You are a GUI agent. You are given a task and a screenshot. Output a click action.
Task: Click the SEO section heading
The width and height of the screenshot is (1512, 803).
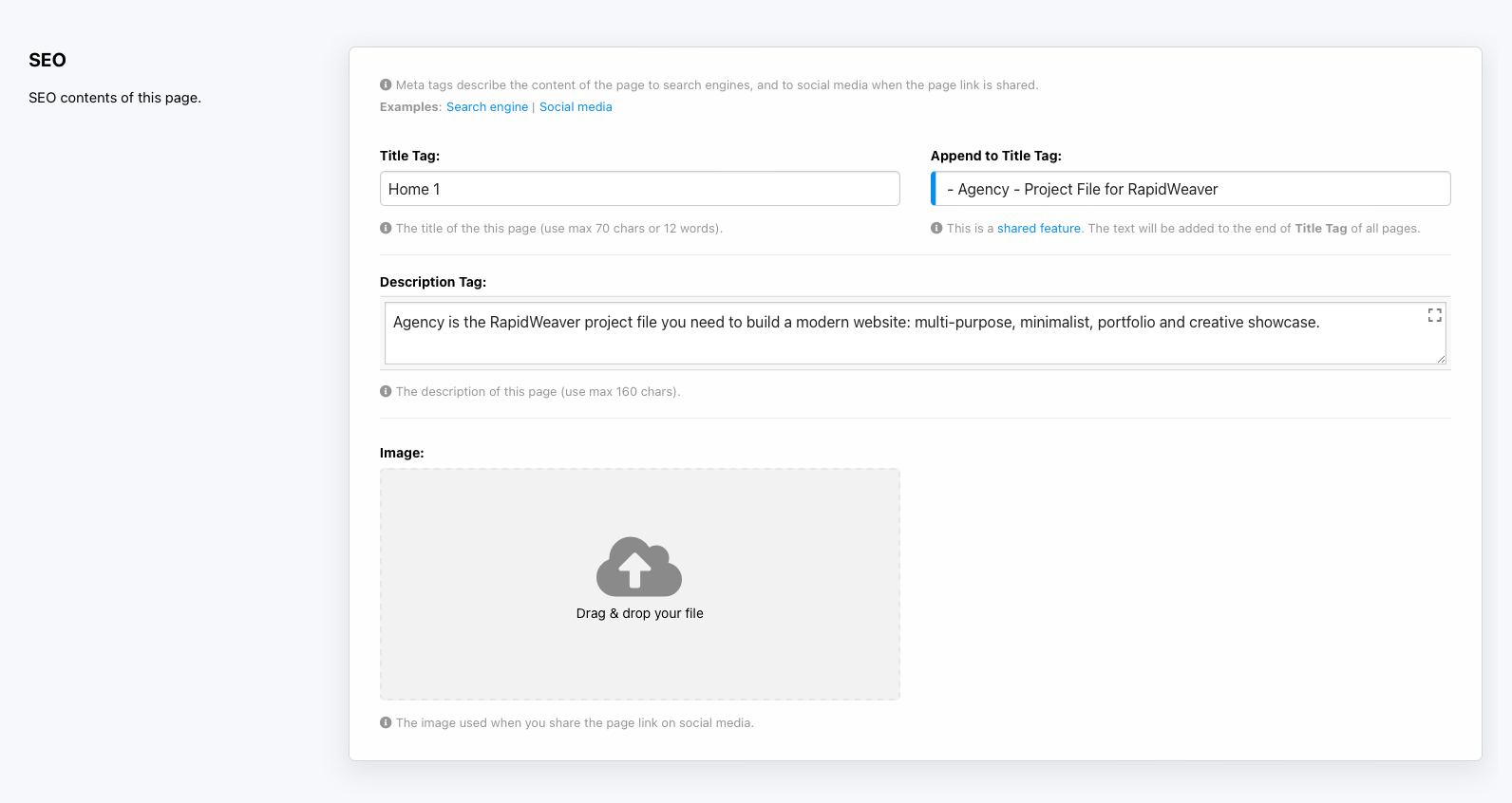(x=47, y=60)
